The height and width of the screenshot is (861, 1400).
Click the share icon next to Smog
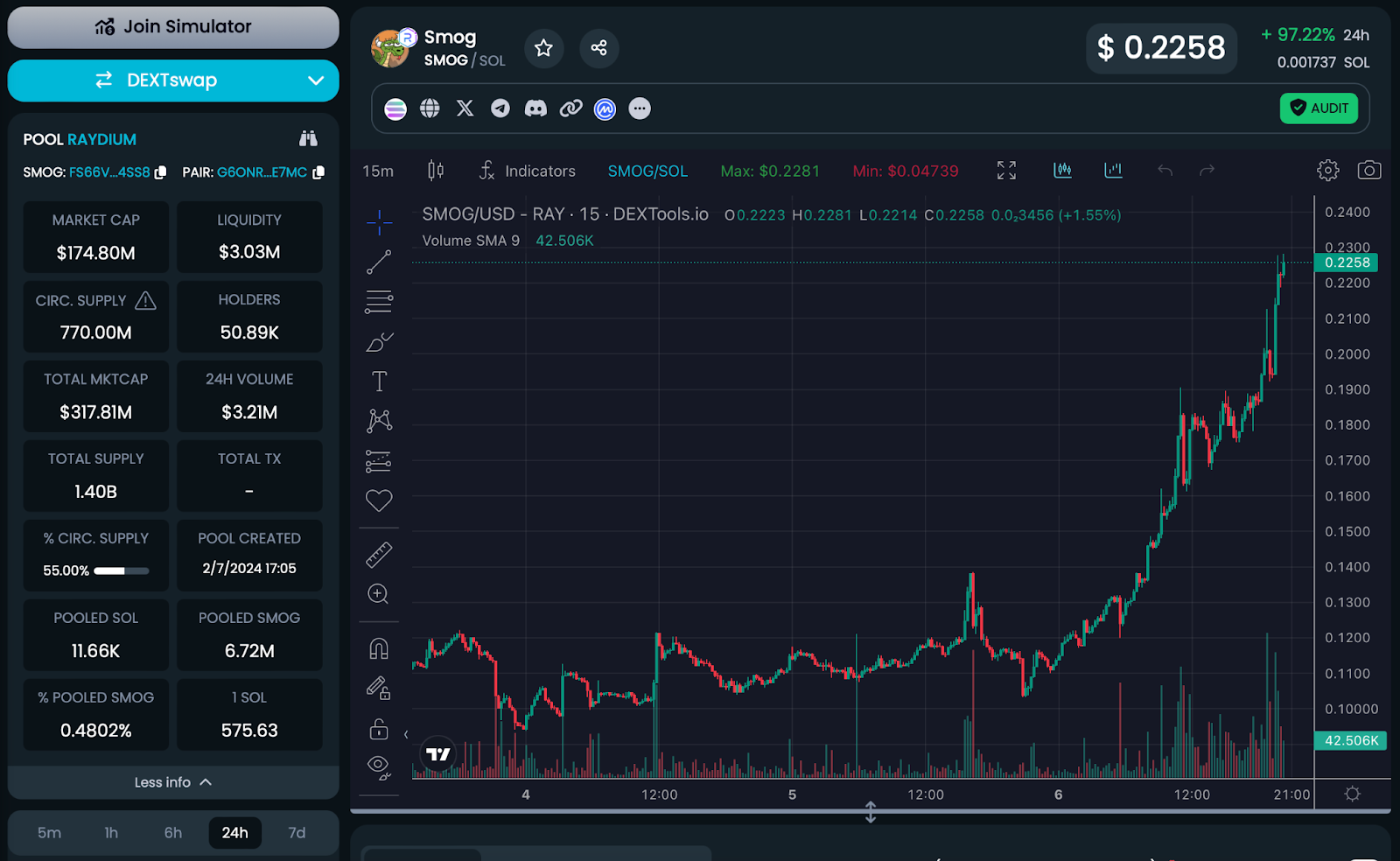tap(598, 48)
